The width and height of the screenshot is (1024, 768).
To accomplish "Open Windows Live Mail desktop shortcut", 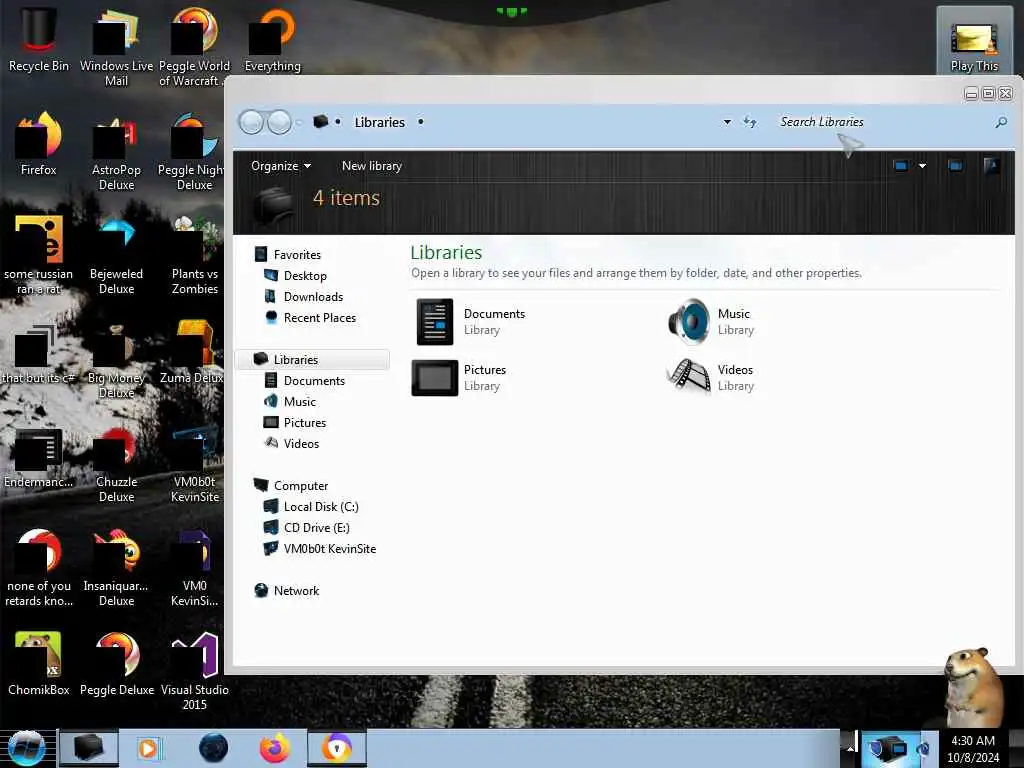I will (x=116, y=46).
